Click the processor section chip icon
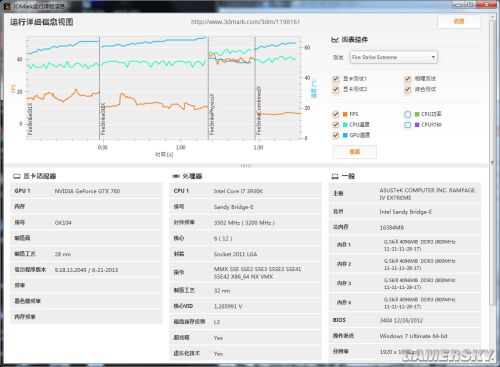The height and width of the screenshot is (367, 500). point(176,176)
